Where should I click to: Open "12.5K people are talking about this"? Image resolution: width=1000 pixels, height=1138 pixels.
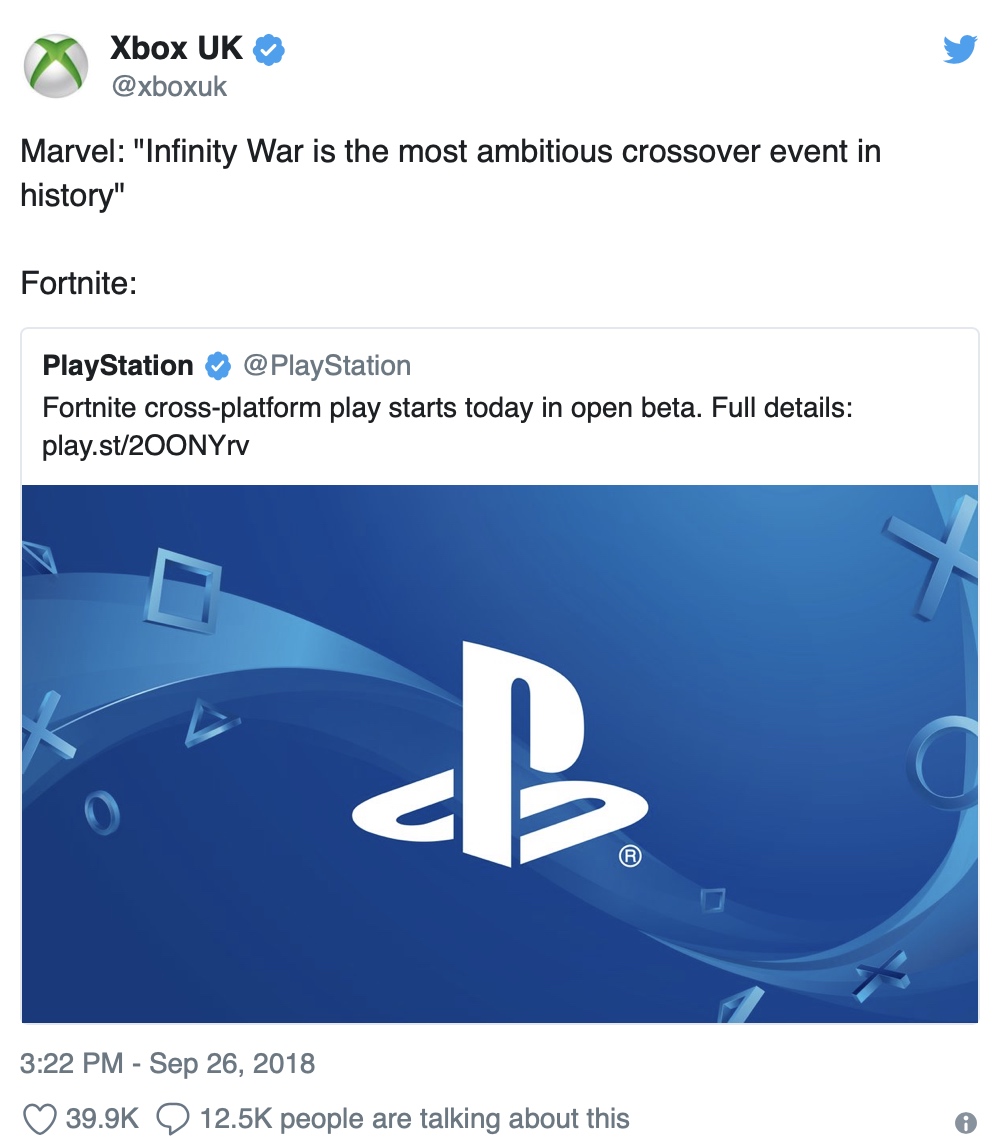click(415, 1117)
